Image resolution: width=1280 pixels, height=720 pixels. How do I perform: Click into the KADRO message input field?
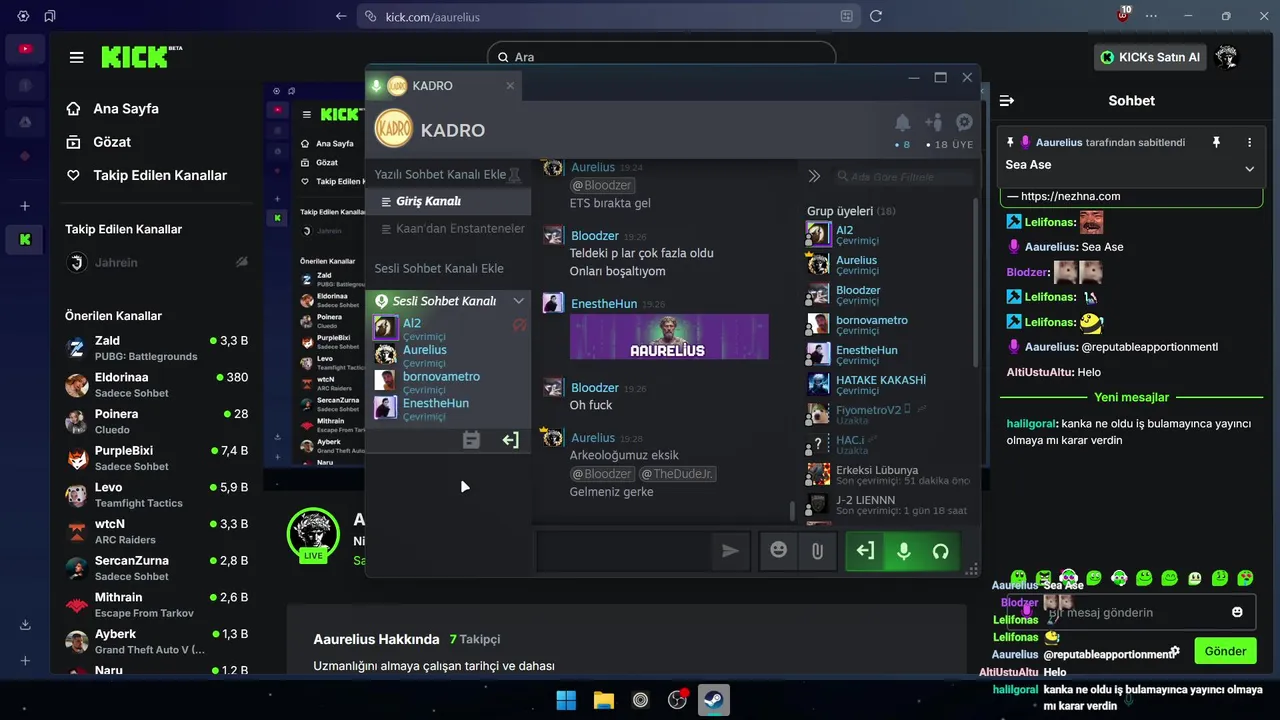point(622,551)
